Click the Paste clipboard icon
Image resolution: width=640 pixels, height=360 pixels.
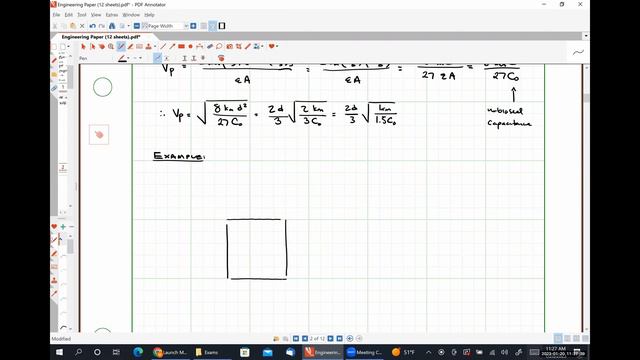click(x=73, y=26)
